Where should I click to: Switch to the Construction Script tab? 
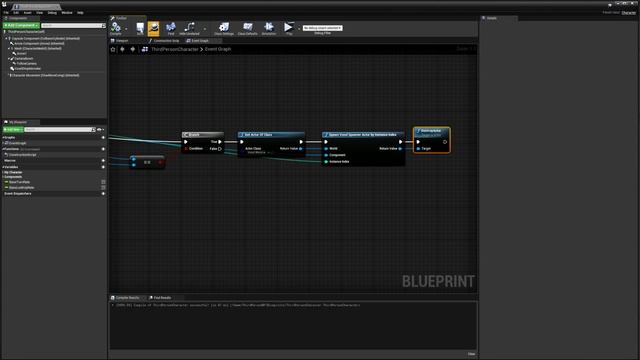(165, 41)
